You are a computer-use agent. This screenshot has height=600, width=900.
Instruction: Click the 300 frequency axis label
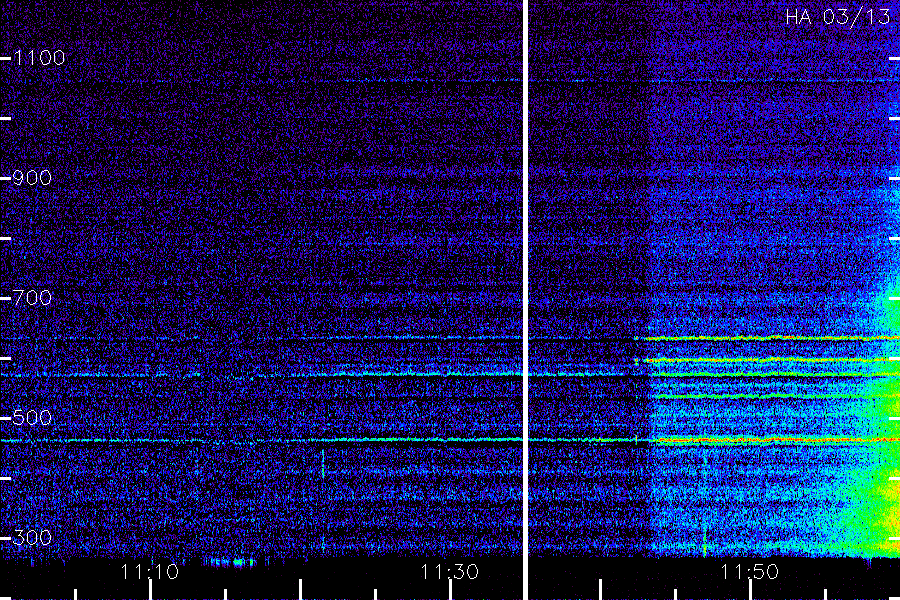coord(32,538)
